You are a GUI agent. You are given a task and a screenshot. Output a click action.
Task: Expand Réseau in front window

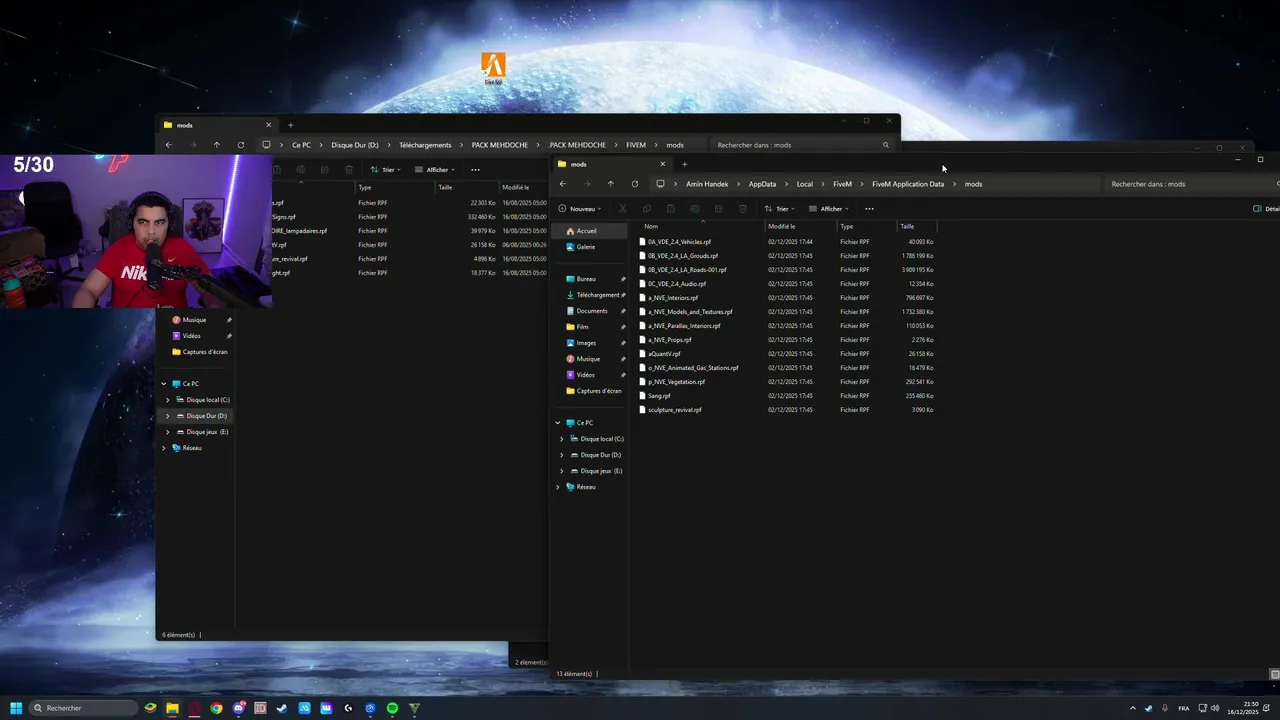point(558,487)
